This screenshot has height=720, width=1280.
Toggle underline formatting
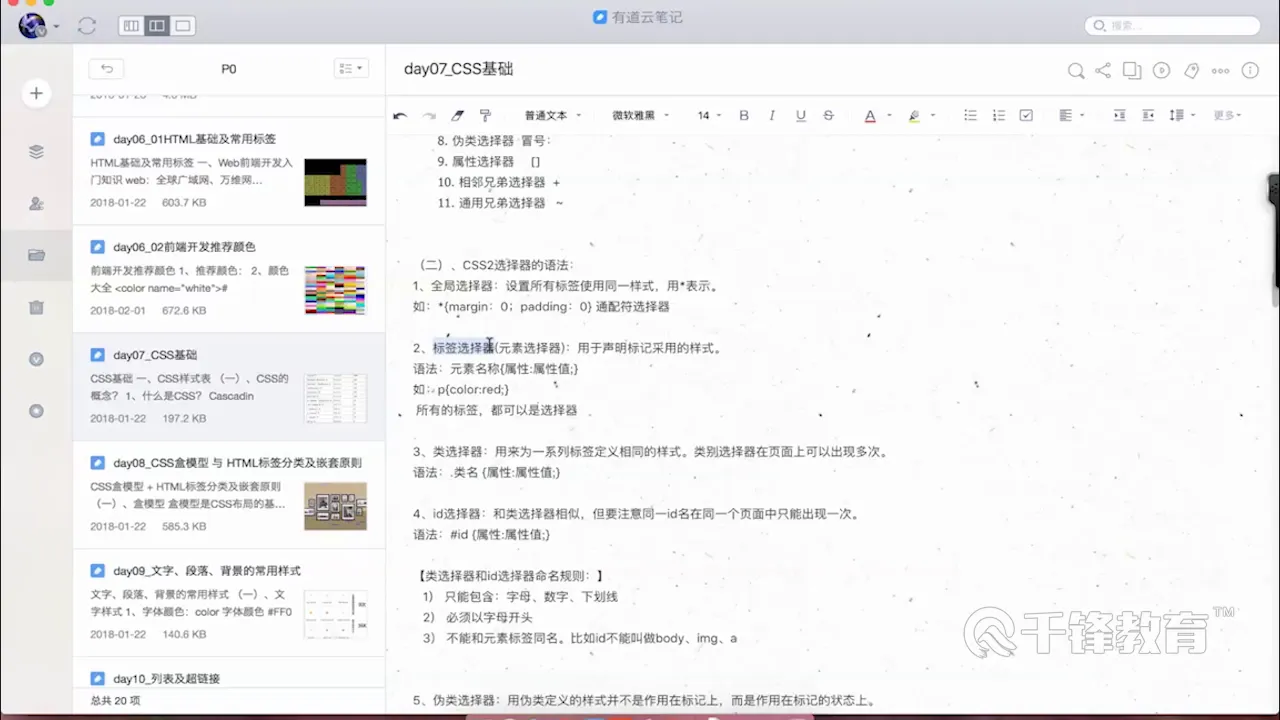pyautogui.click(x=800, y=116)
